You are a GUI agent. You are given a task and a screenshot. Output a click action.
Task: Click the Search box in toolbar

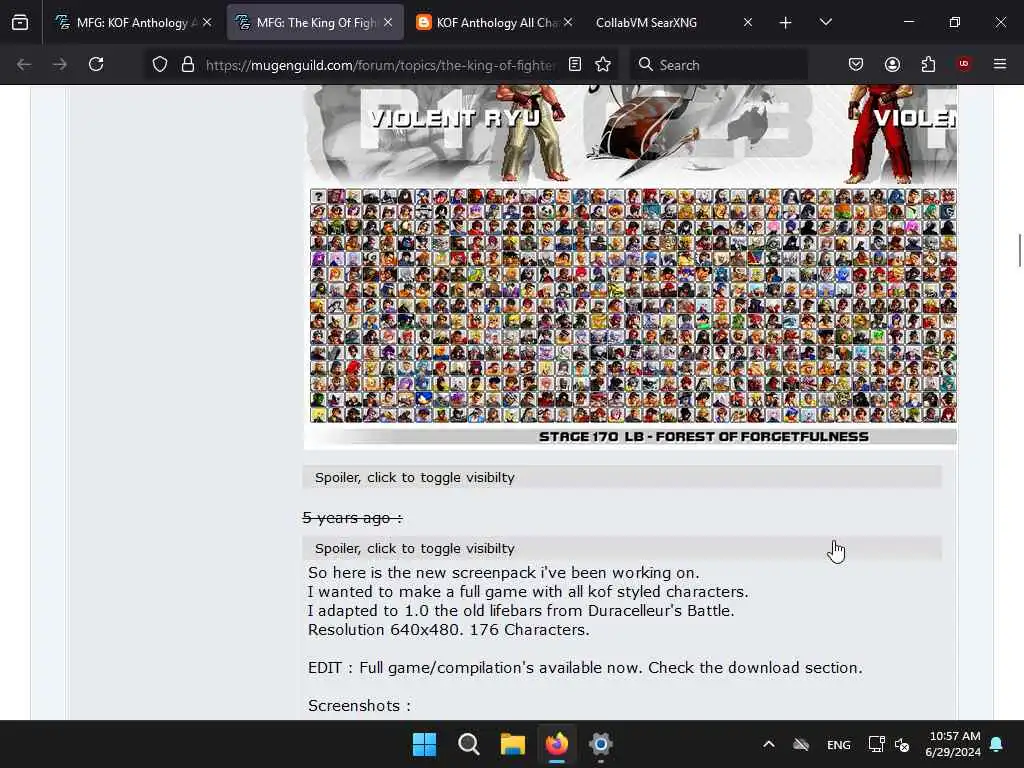(x=718, y=65)
